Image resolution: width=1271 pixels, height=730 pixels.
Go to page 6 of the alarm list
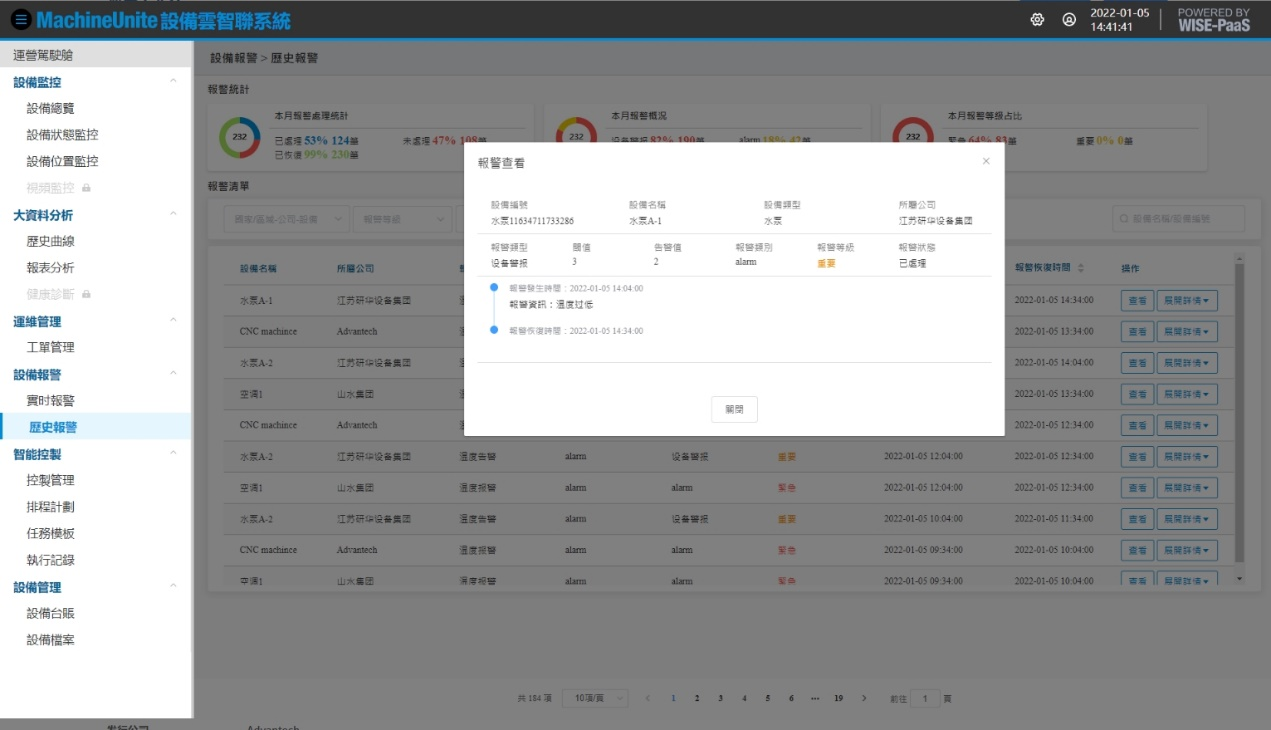pos(791,698)
